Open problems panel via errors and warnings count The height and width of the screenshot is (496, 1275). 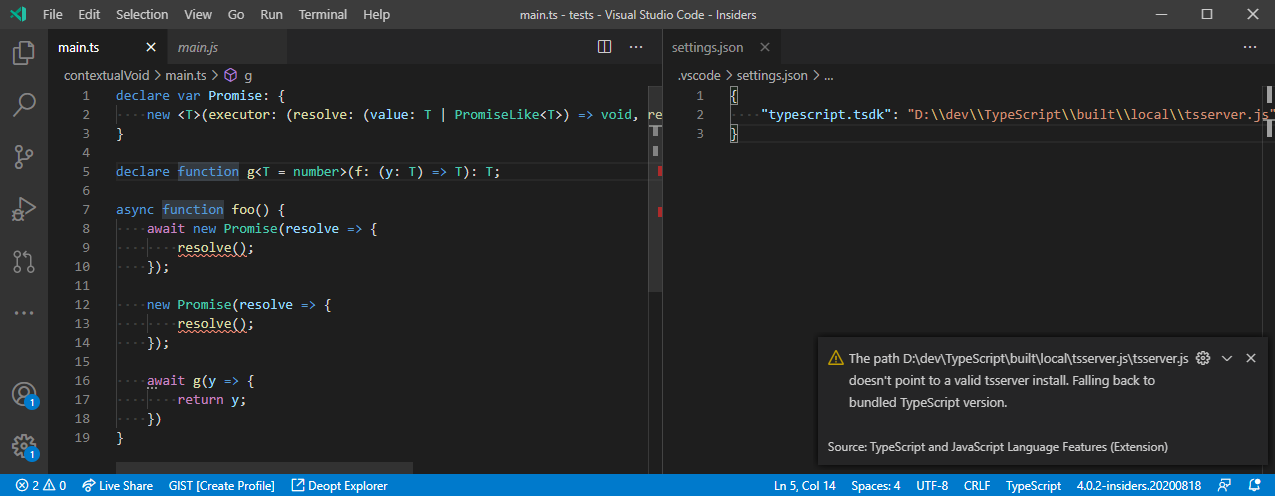(x=41, y=486)
